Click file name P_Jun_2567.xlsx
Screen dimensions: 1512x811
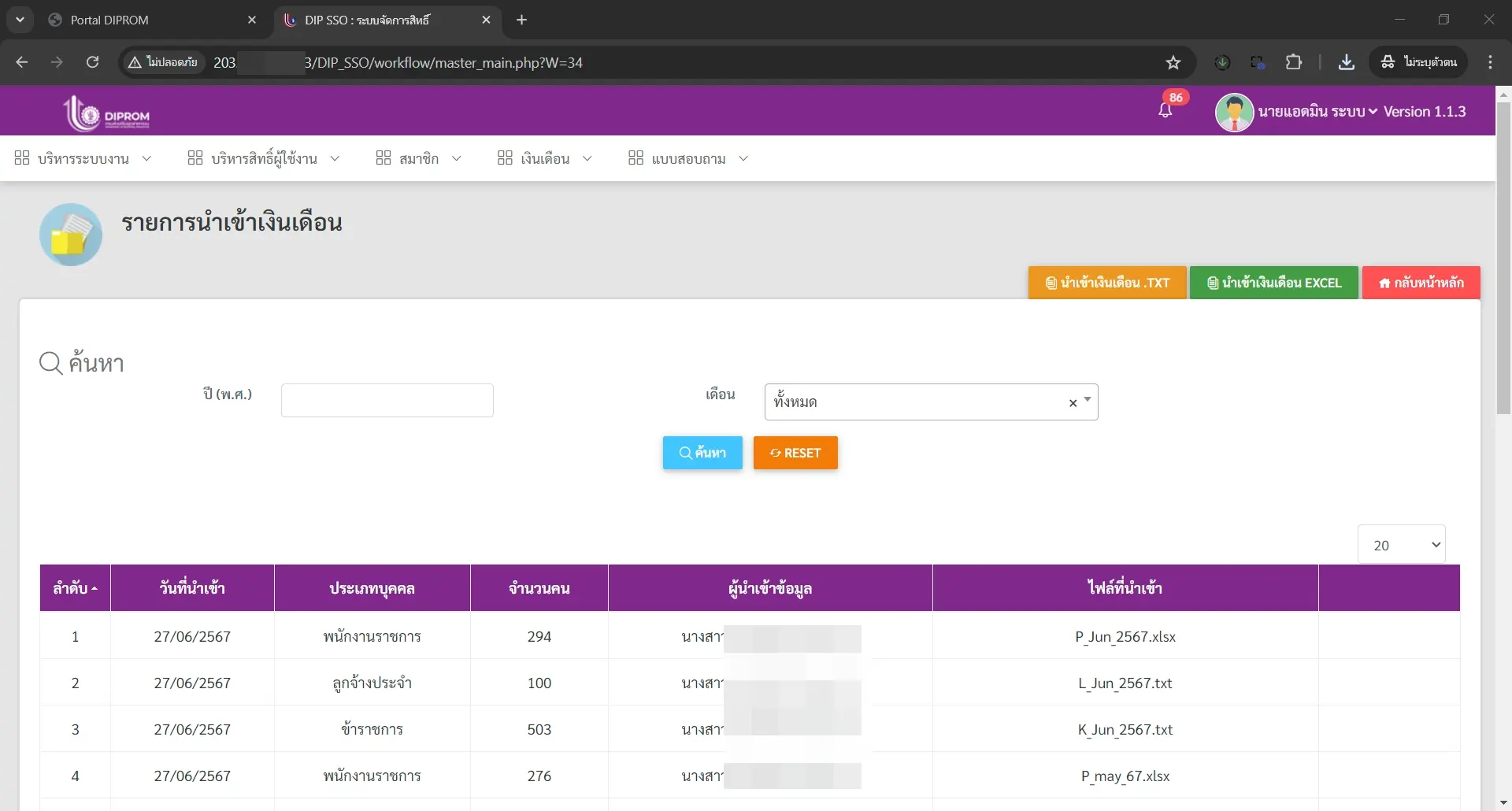(x=1125, y=636)
